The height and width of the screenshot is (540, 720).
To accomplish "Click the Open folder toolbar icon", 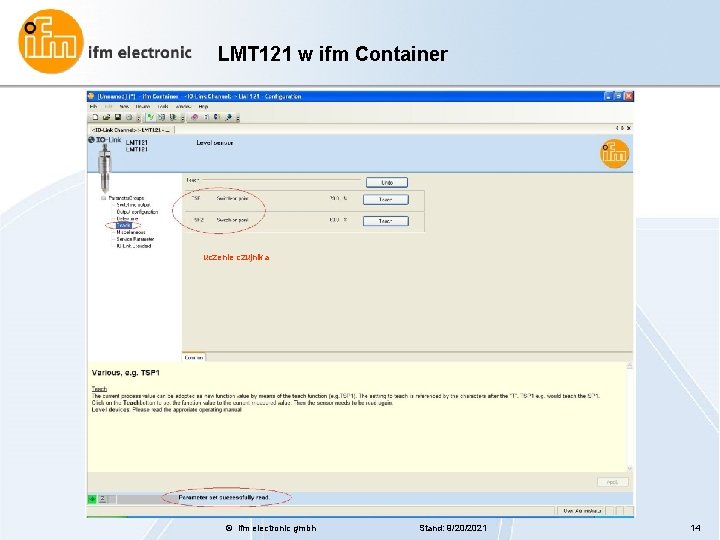I will [x=107, y=118].
